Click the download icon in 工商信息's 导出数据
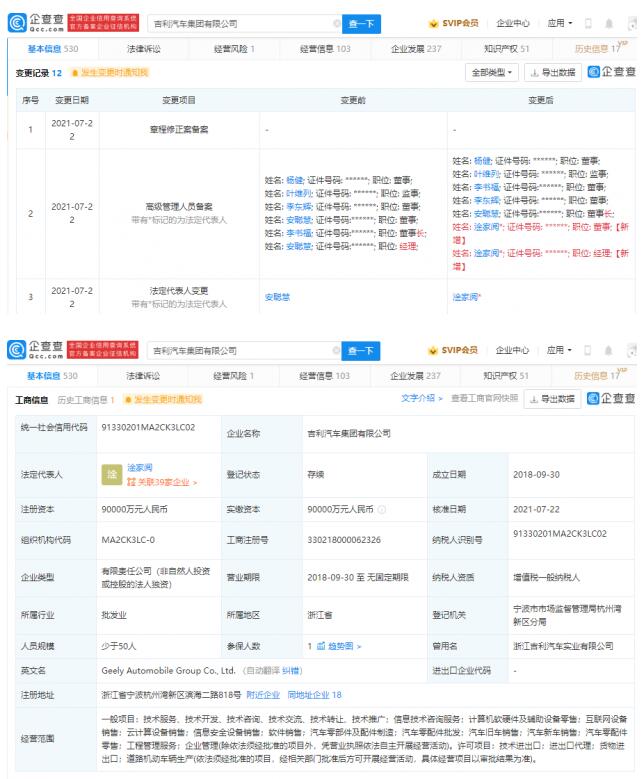The width and height of the screenshot is (643, 779). point(534,399)
